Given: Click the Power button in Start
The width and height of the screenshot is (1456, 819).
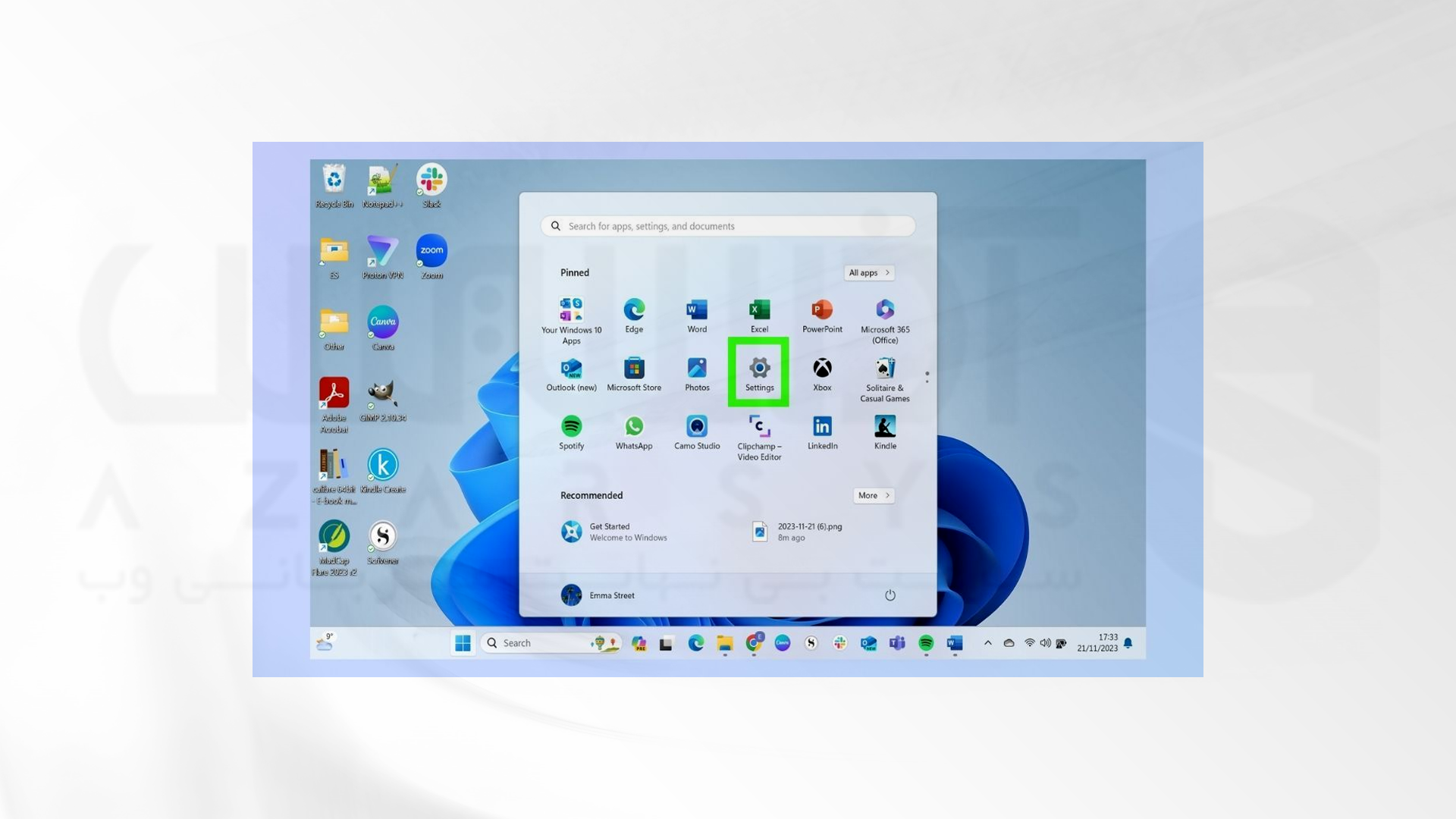Looking at the screenshot, I should (x=890, y=595).
